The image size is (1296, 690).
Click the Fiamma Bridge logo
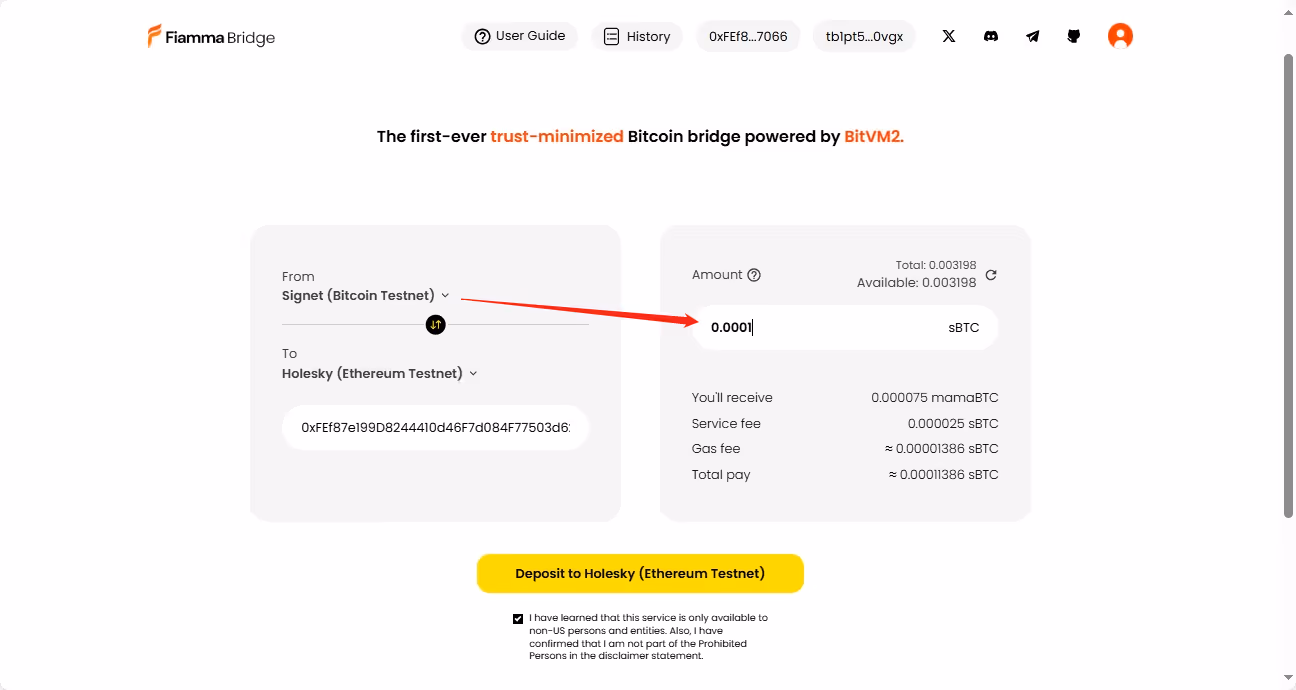pyautogui.click(x=212, y=37)
